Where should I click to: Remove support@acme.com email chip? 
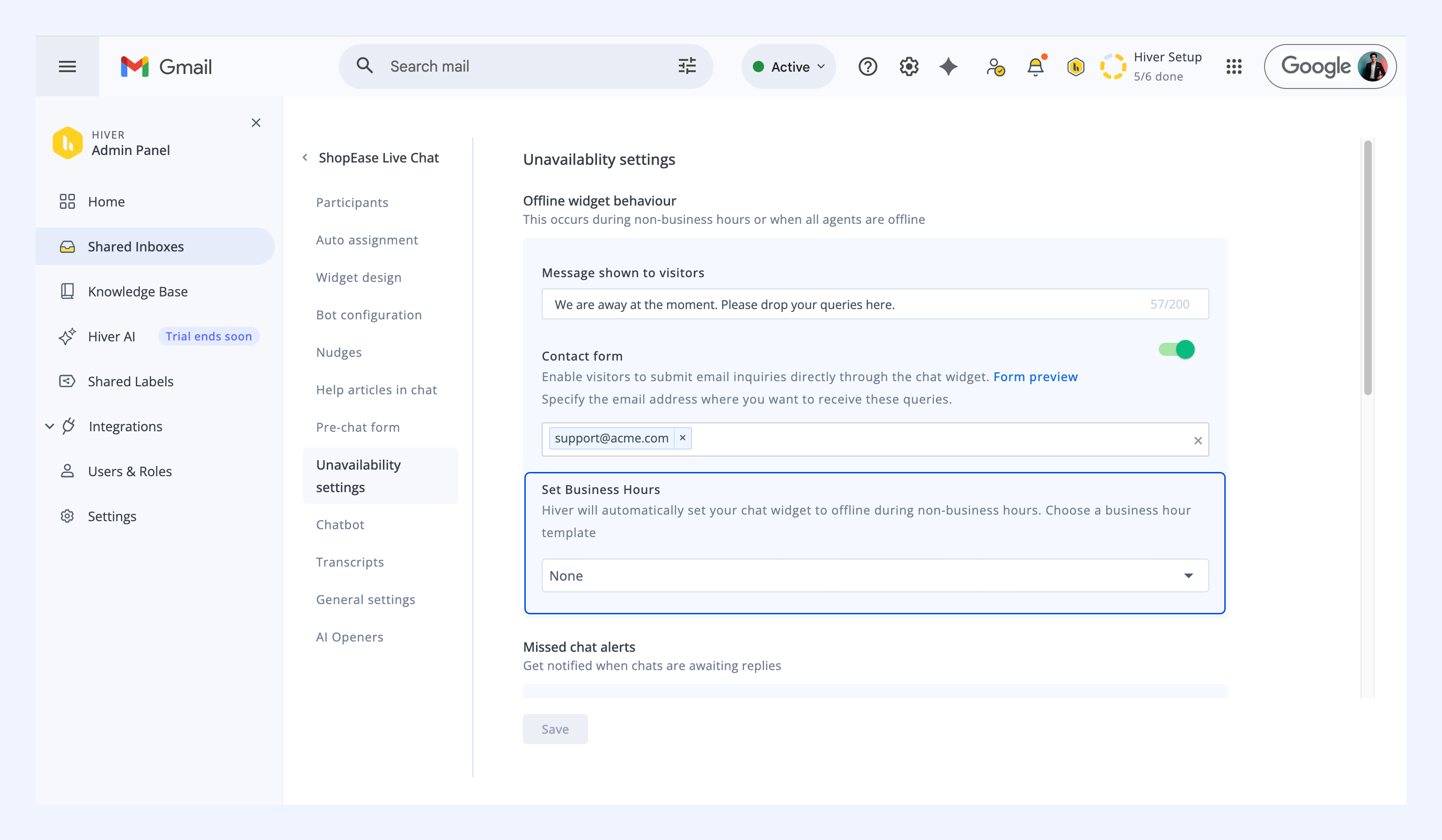click(x=682, y=438)
